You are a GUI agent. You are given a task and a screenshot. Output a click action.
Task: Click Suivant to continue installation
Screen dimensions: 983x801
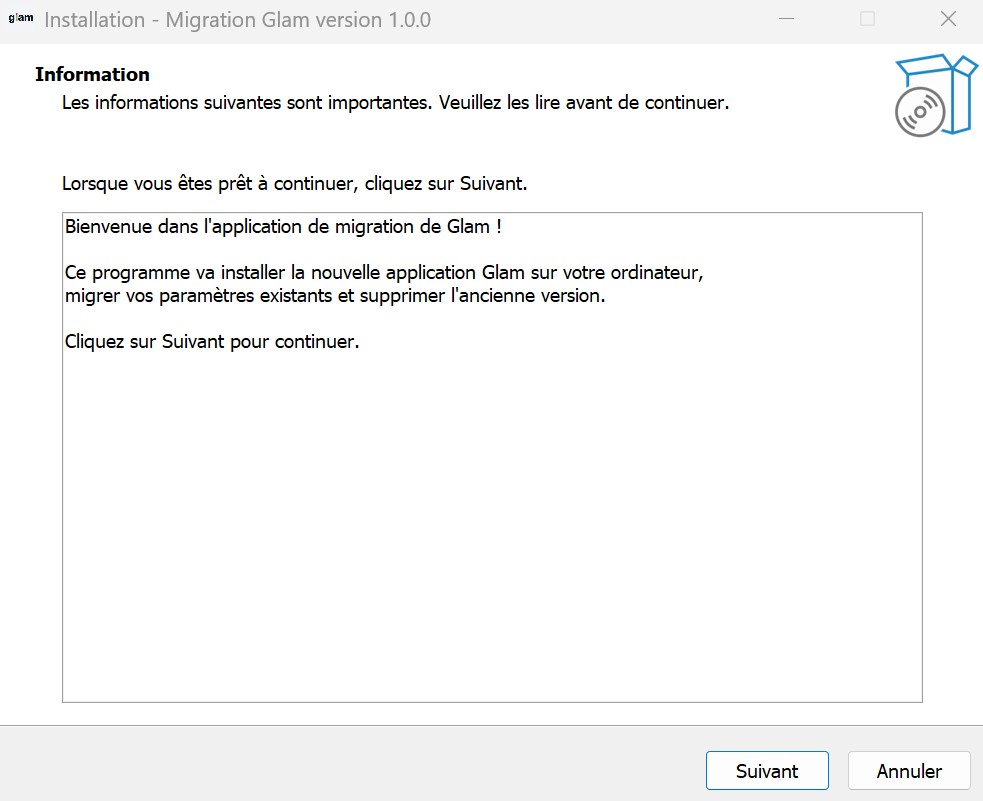click(767, 771)
